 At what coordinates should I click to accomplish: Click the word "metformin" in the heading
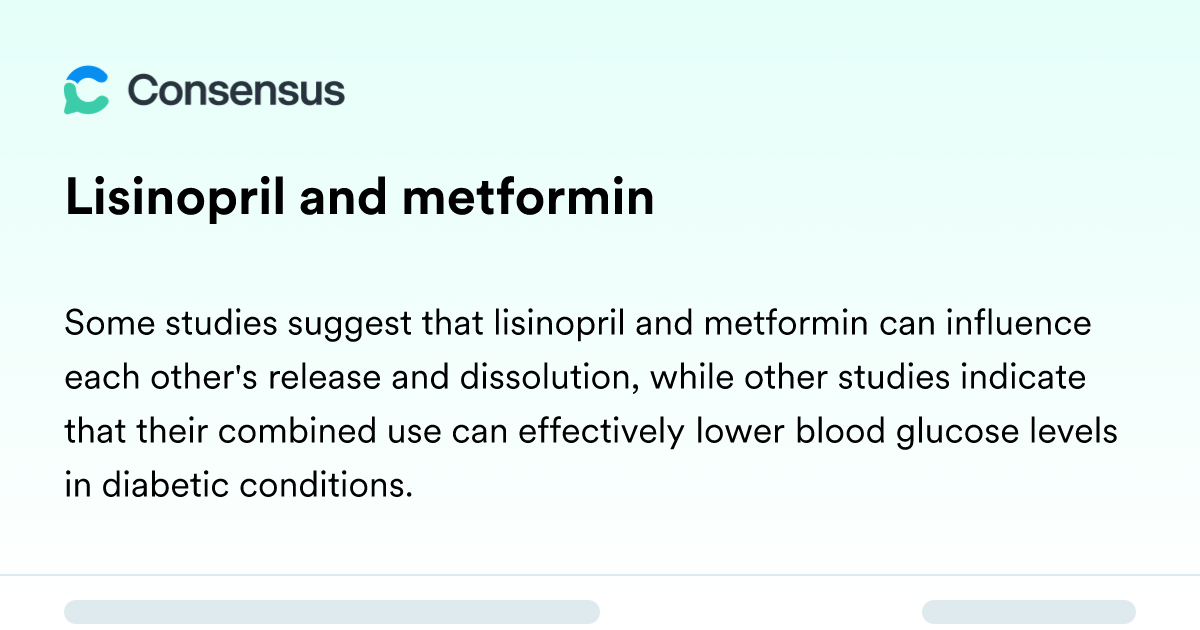(x=529, y=198)
